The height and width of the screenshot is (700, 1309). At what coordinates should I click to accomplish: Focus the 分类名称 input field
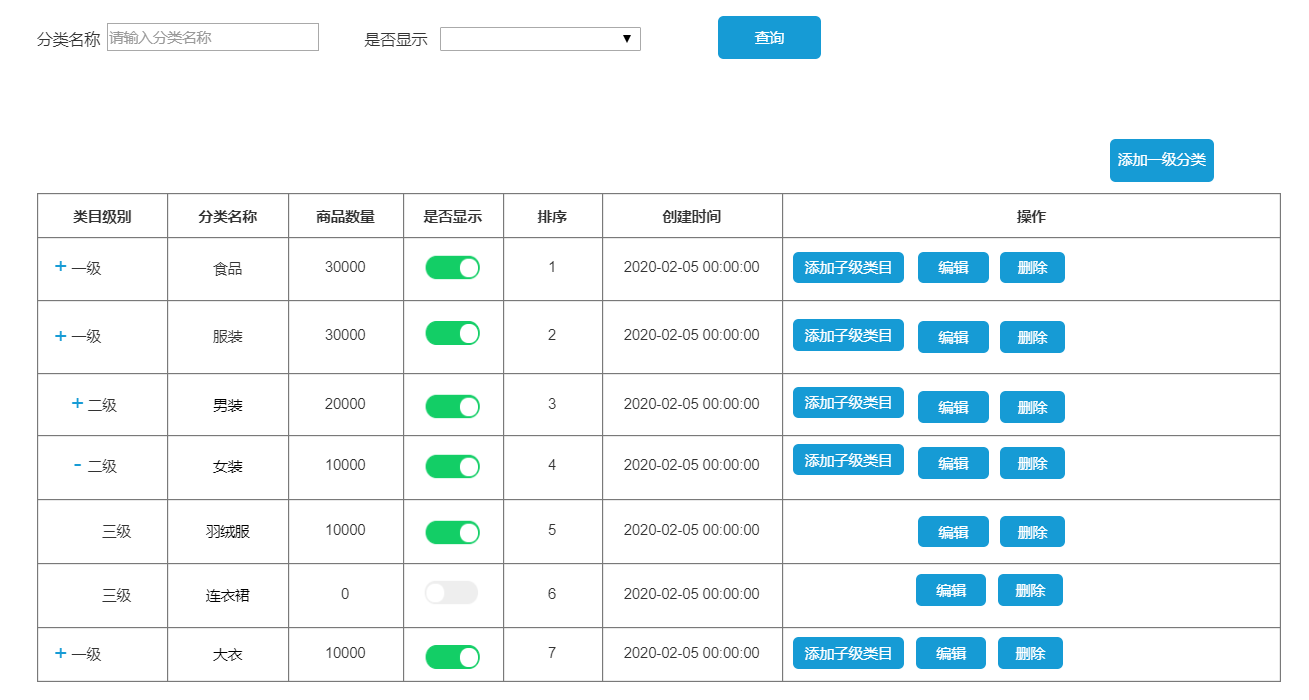click(x=213, y=38)
